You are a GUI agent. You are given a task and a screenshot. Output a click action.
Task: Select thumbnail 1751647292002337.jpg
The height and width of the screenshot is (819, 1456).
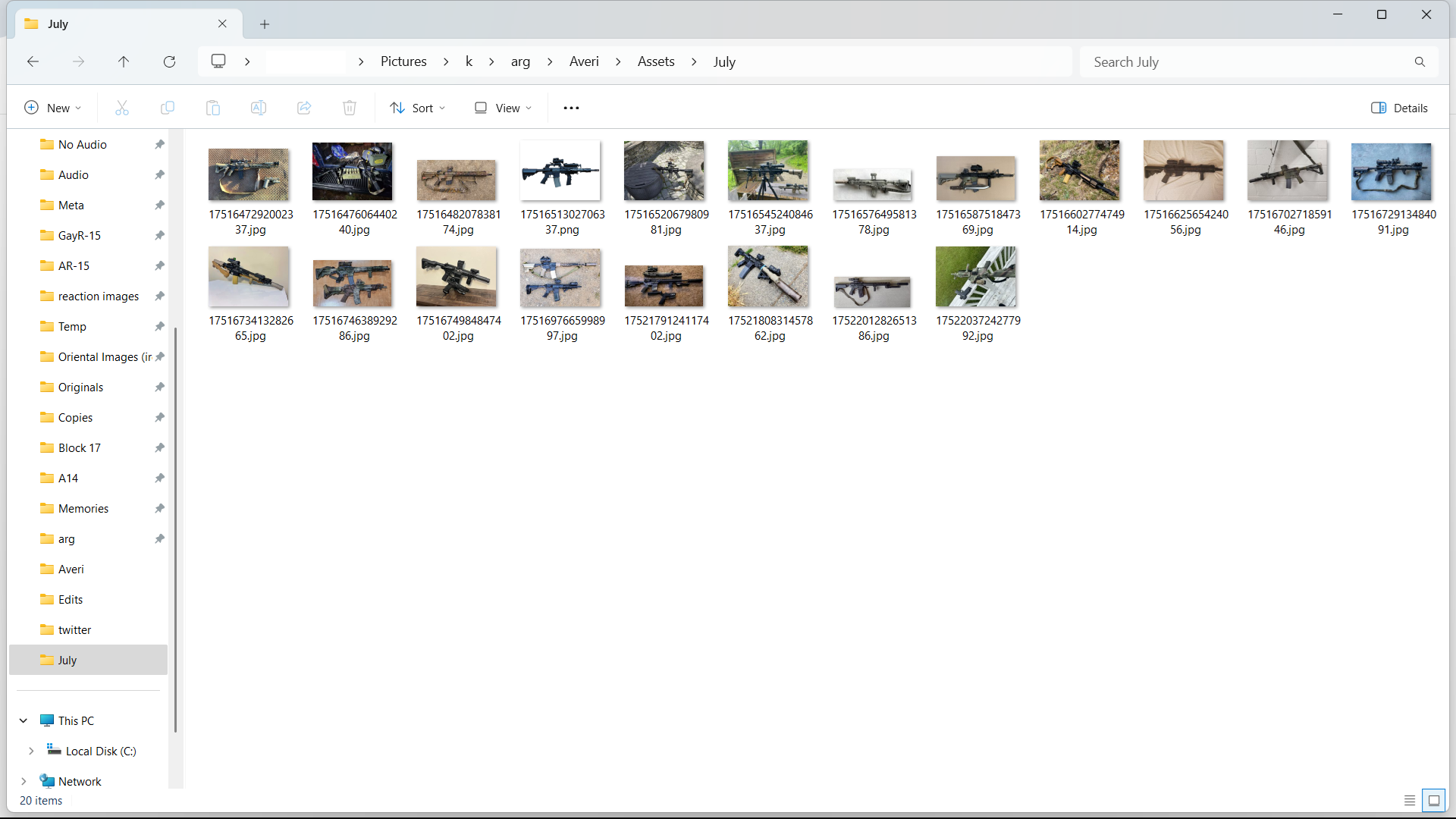click(249, 174)
